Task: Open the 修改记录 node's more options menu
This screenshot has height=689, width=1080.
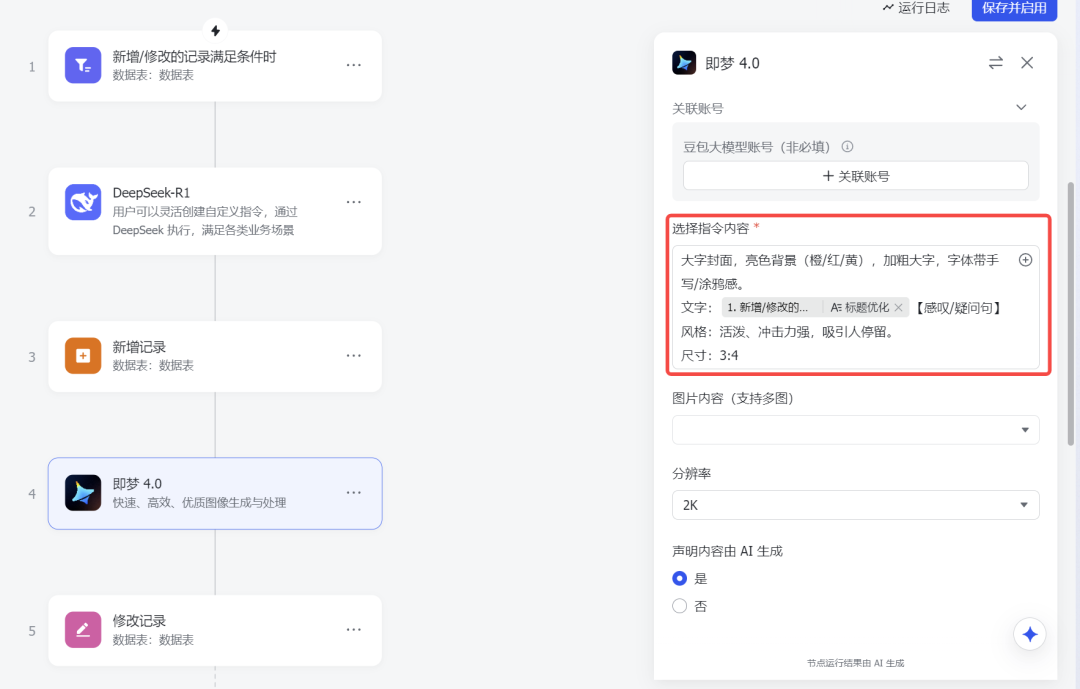Action: (353, 629)
